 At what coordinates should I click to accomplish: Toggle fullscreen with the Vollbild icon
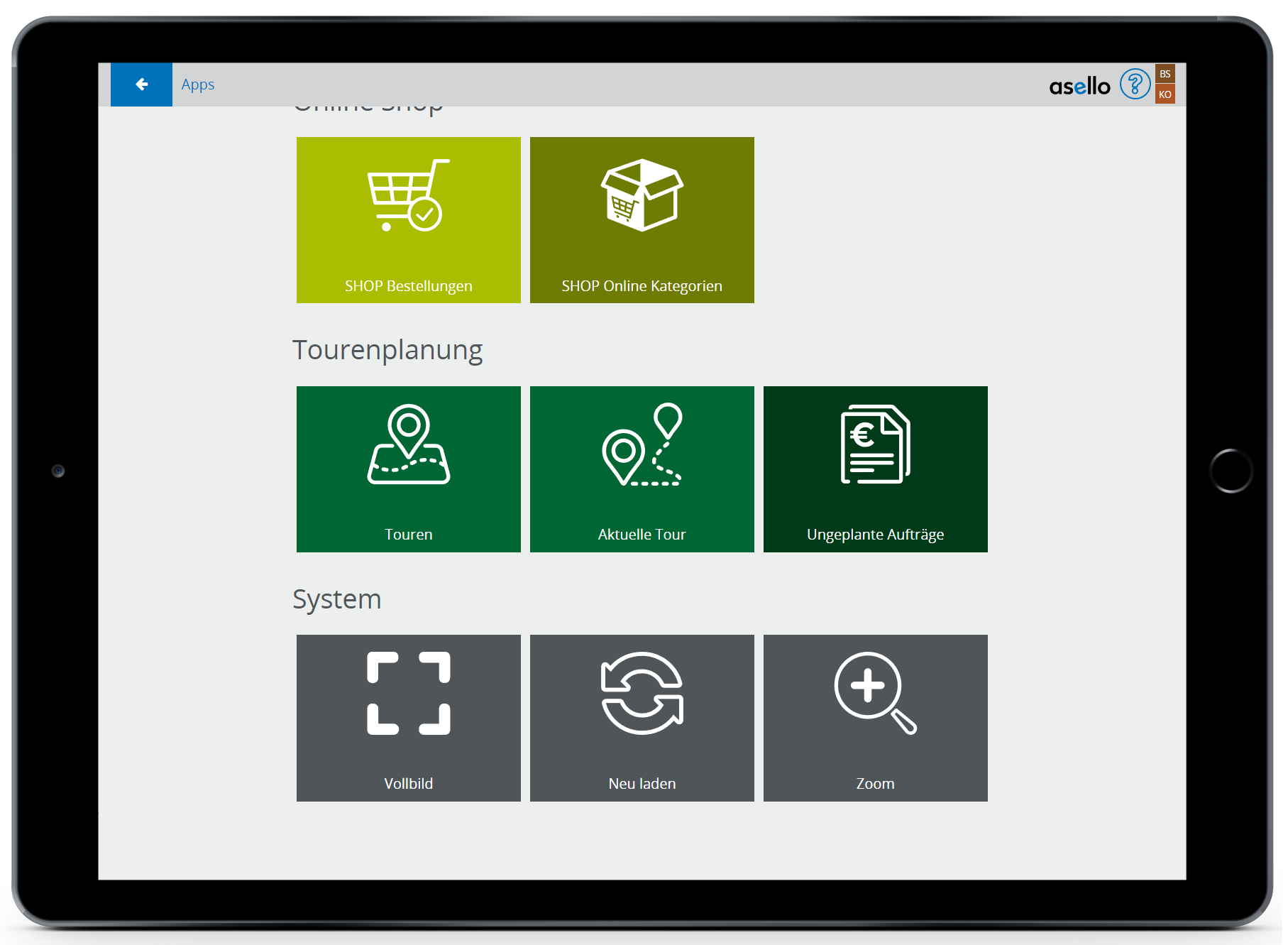408,693
